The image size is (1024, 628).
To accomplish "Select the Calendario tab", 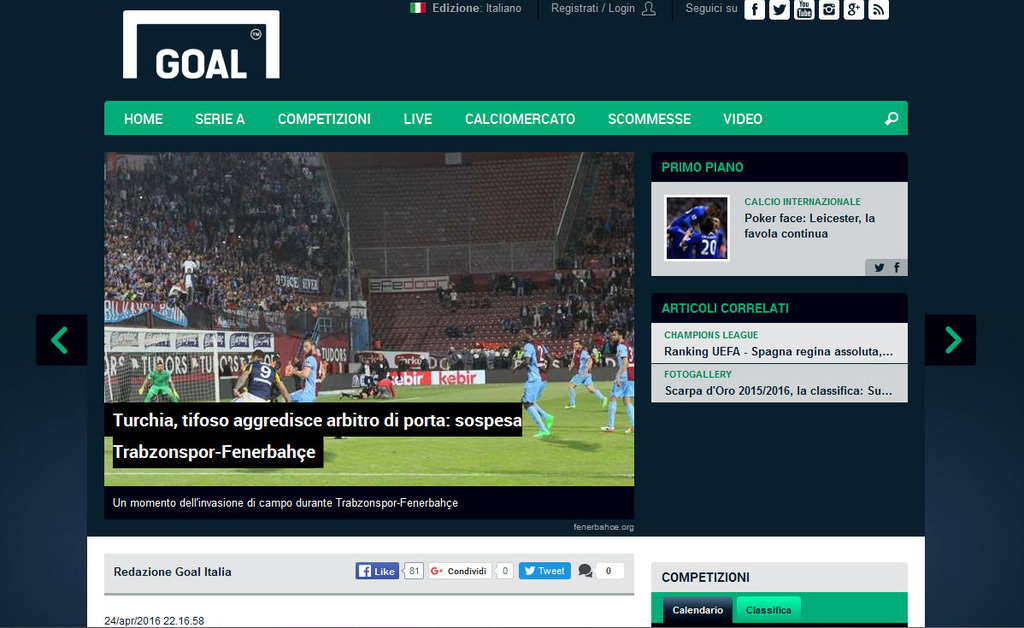I will coord(697,610).
